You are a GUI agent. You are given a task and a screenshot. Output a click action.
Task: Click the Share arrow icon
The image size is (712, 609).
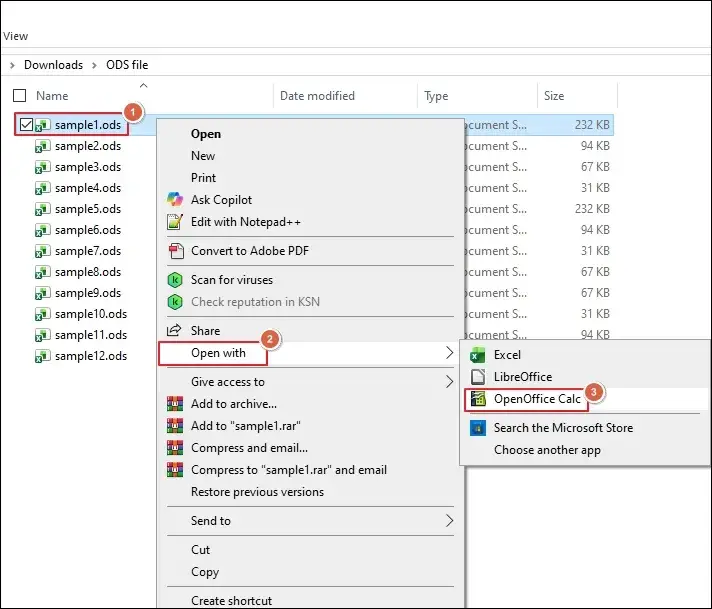[174, 330]
